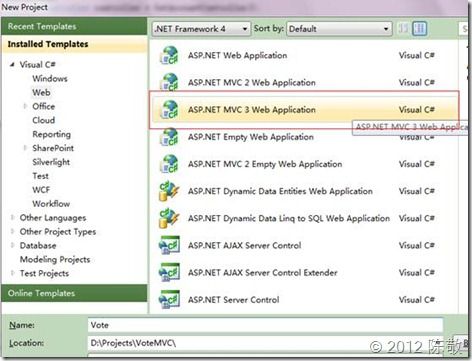Open the Online Templates section
The width and height of the screenshot is (472, 361).
74,293
